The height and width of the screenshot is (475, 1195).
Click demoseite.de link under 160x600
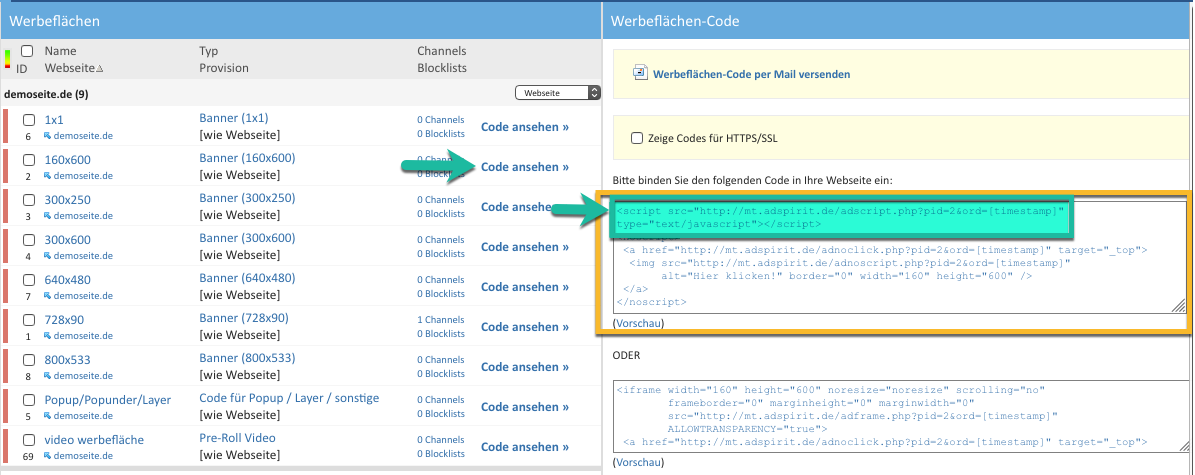(x=83, y=175)
